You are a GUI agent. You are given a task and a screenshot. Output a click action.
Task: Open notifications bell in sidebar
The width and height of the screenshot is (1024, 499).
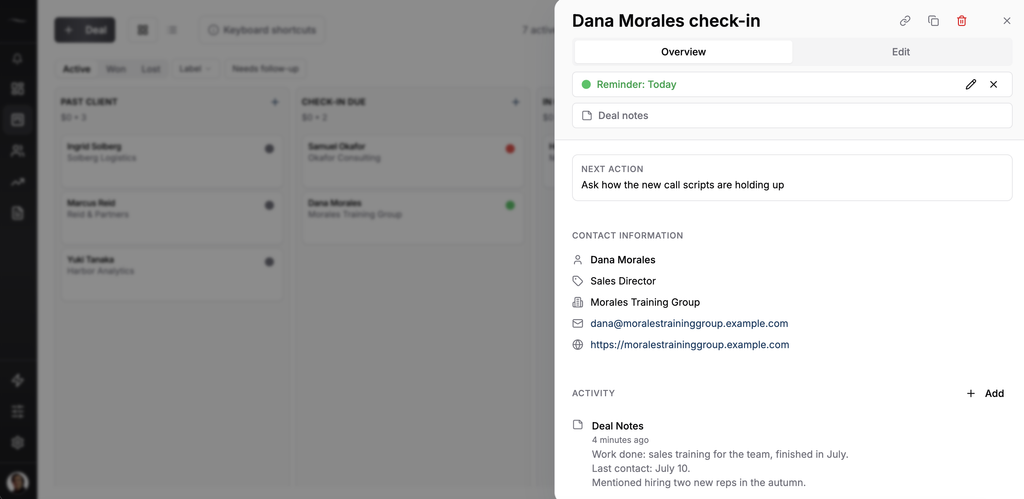[18, 58]
